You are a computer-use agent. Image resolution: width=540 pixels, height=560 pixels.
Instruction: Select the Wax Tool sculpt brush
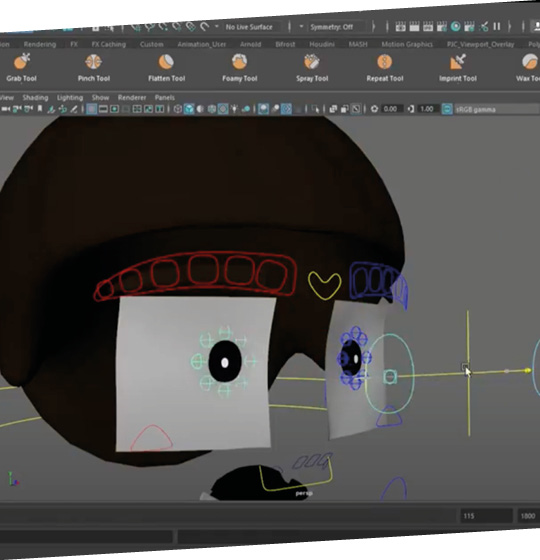[x=529, y=68]
